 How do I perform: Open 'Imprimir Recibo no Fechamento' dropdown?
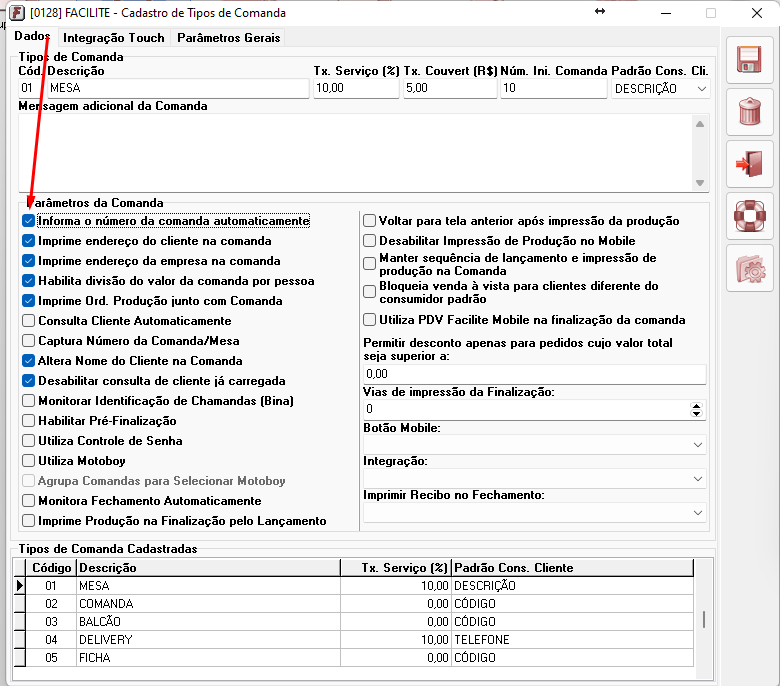697,513
